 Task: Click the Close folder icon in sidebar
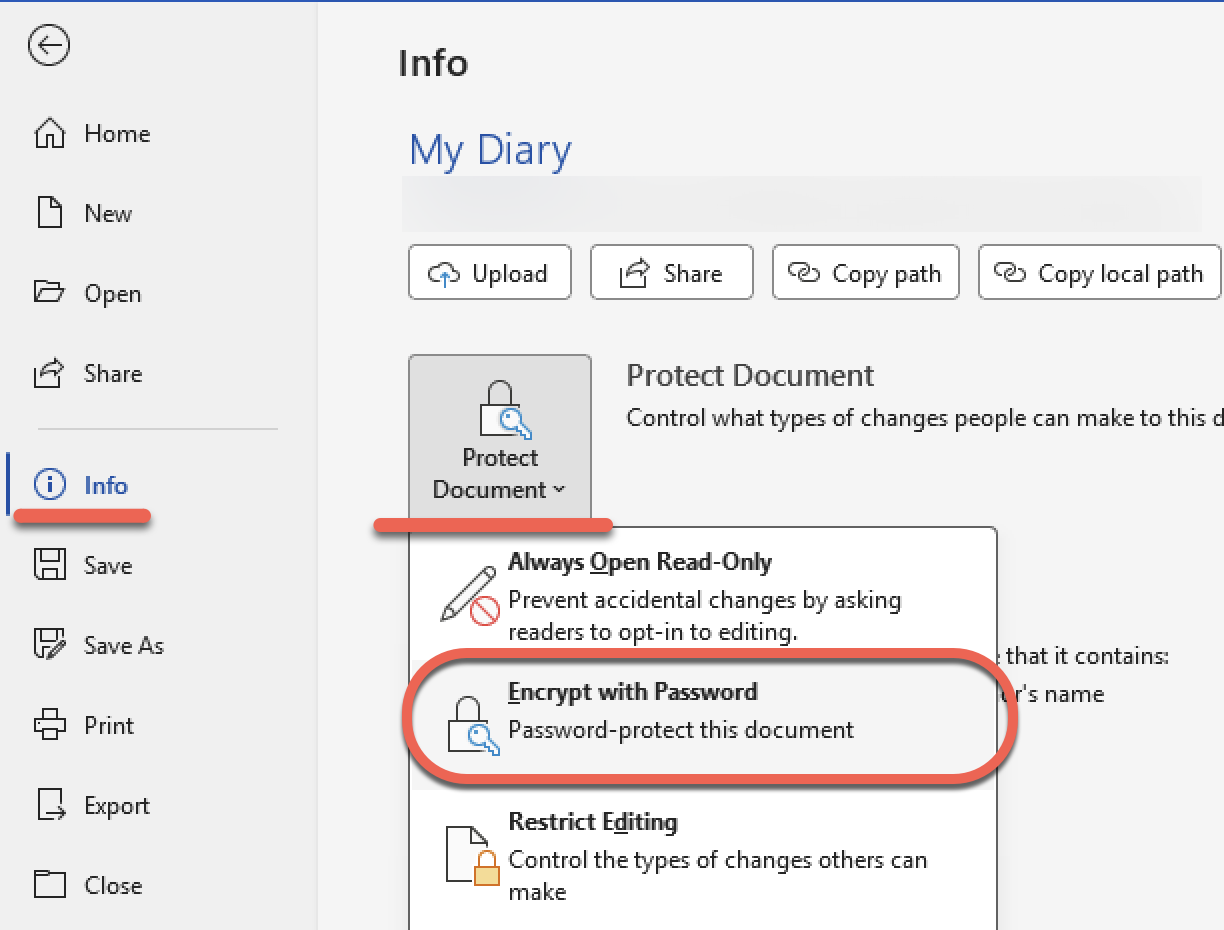49,885
